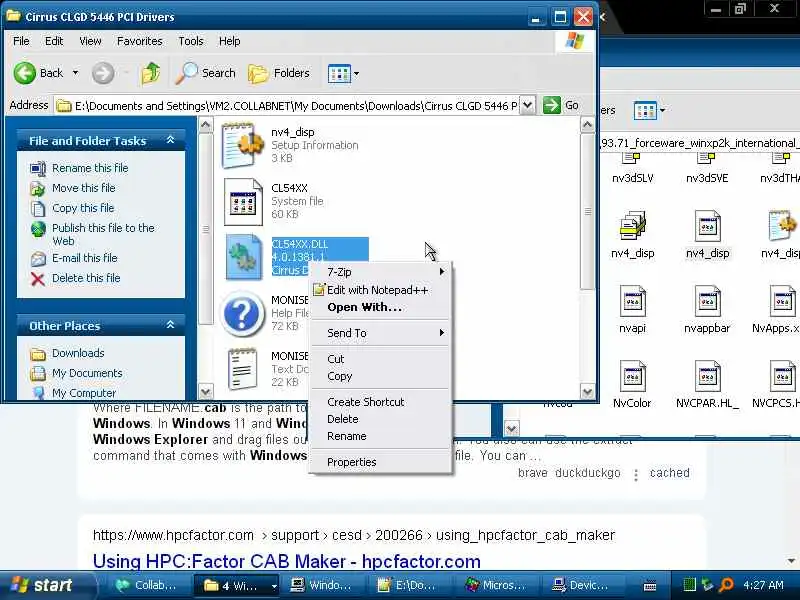
Task: Open Views dropdown in background window
Action: click(663, 110)
